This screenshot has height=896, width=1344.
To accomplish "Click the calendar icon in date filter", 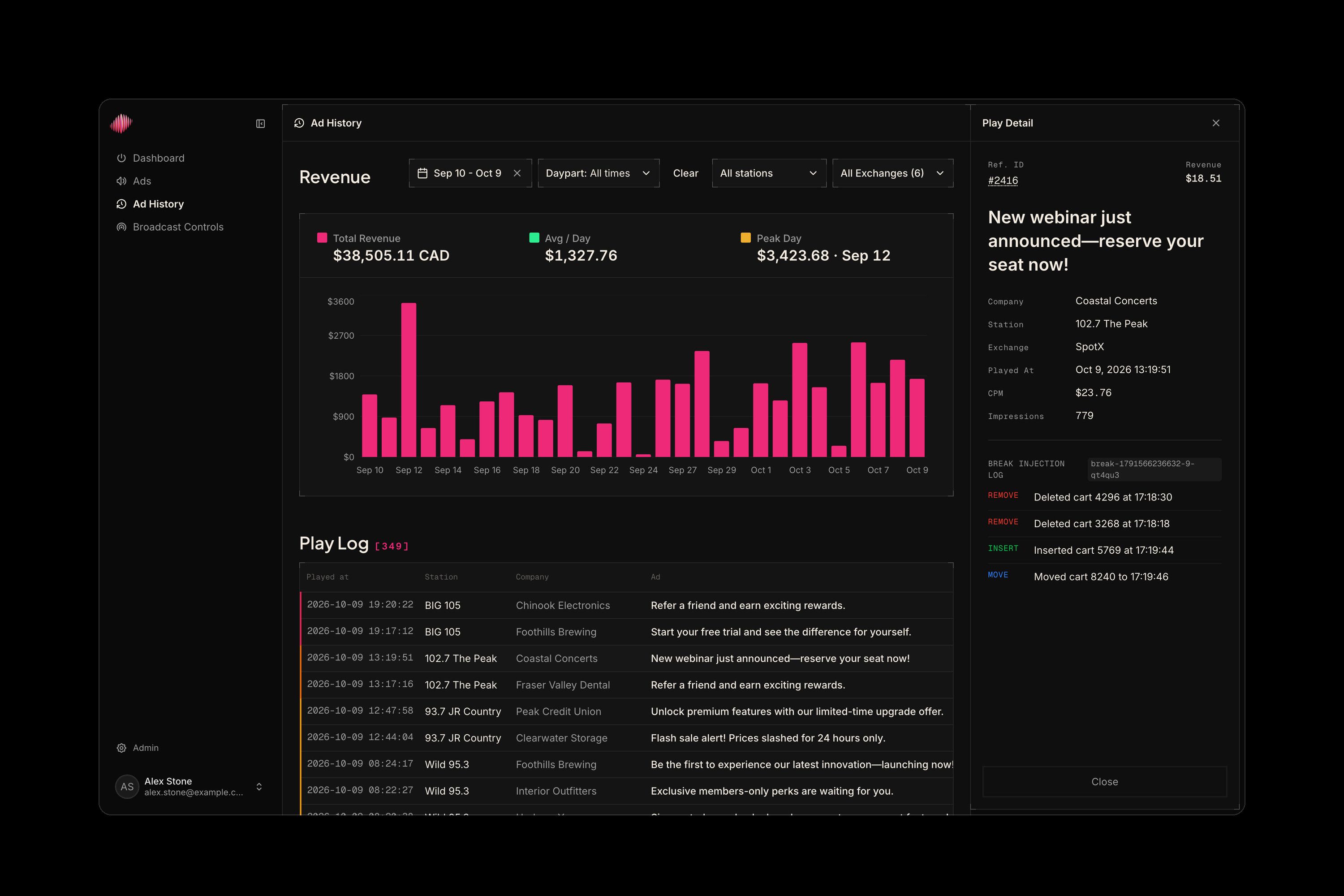I will tap(422, 173).
